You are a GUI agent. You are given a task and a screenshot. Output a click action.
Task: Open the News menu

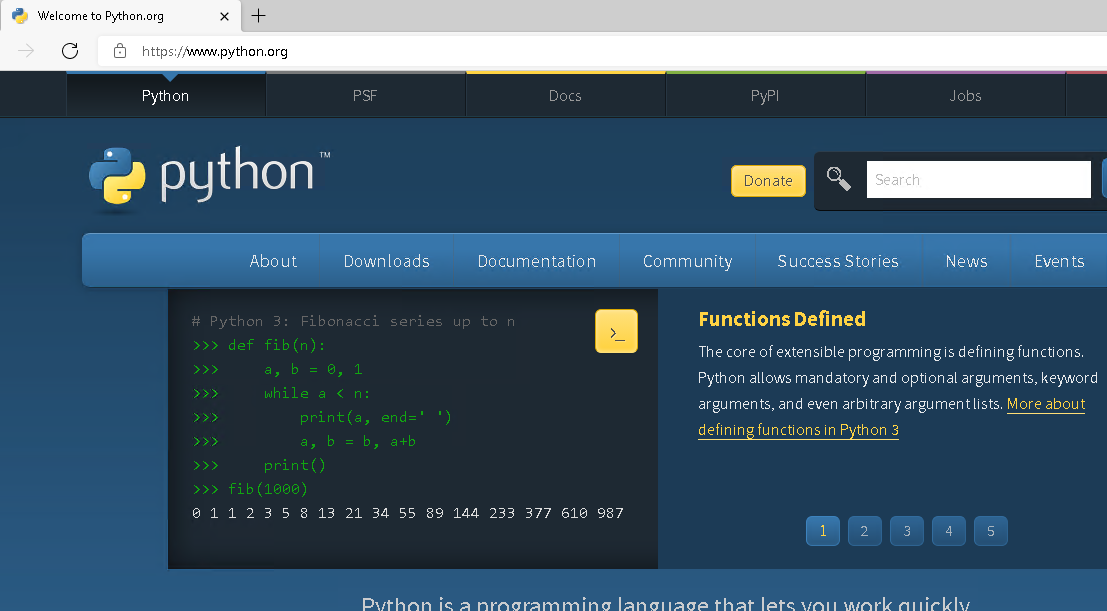tap(967, 261)
